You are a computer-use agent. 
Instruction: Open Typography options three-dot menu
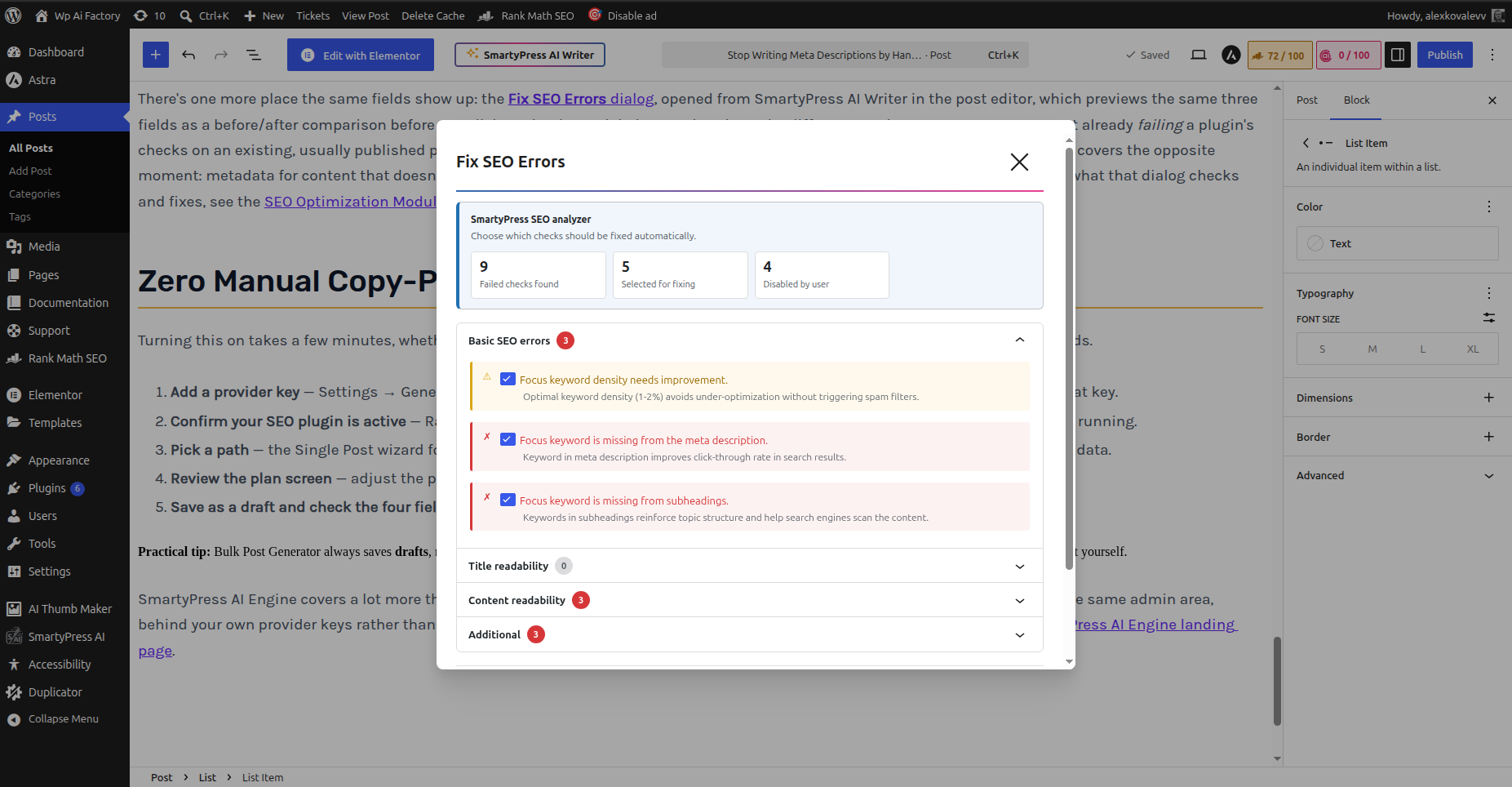[1489, 293]
